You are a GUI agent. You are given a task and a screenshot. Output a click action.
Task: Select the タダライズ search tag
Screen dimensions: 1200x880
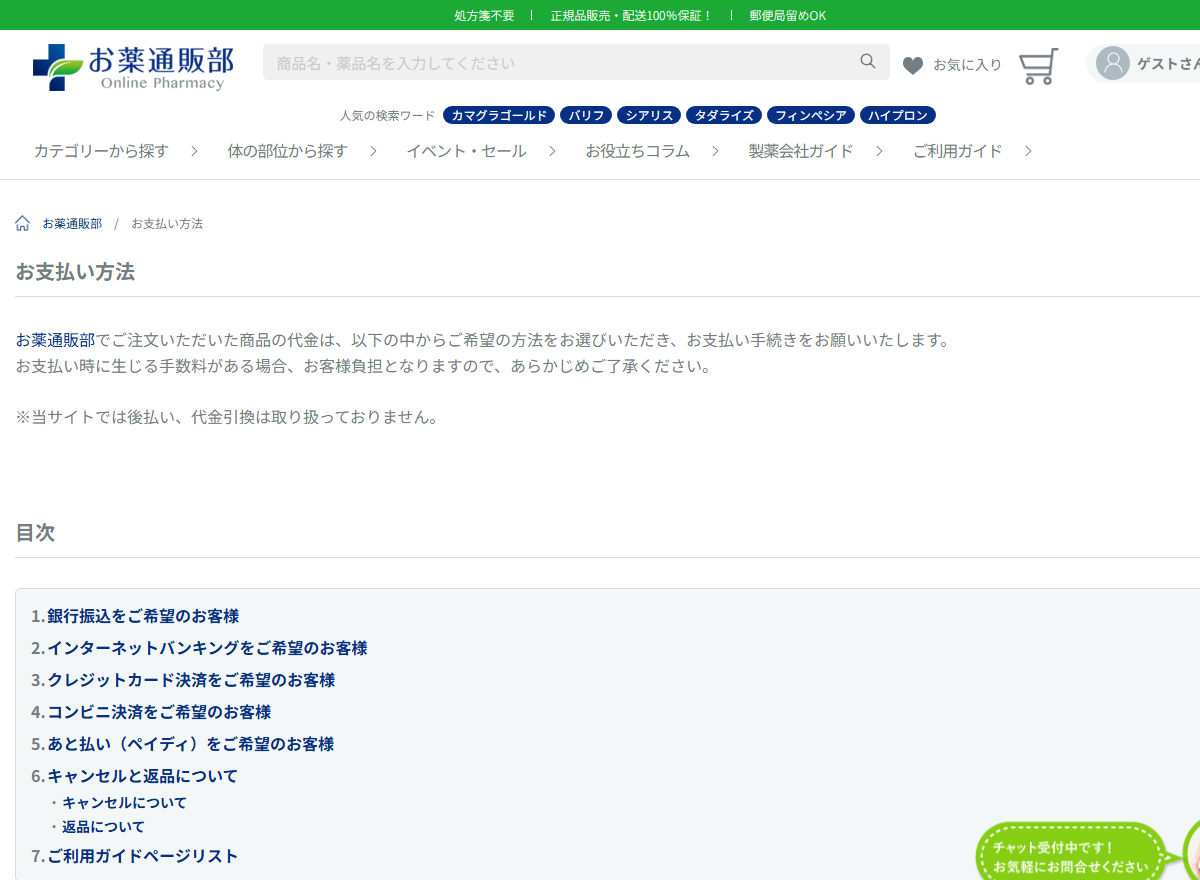coord(724,115)
